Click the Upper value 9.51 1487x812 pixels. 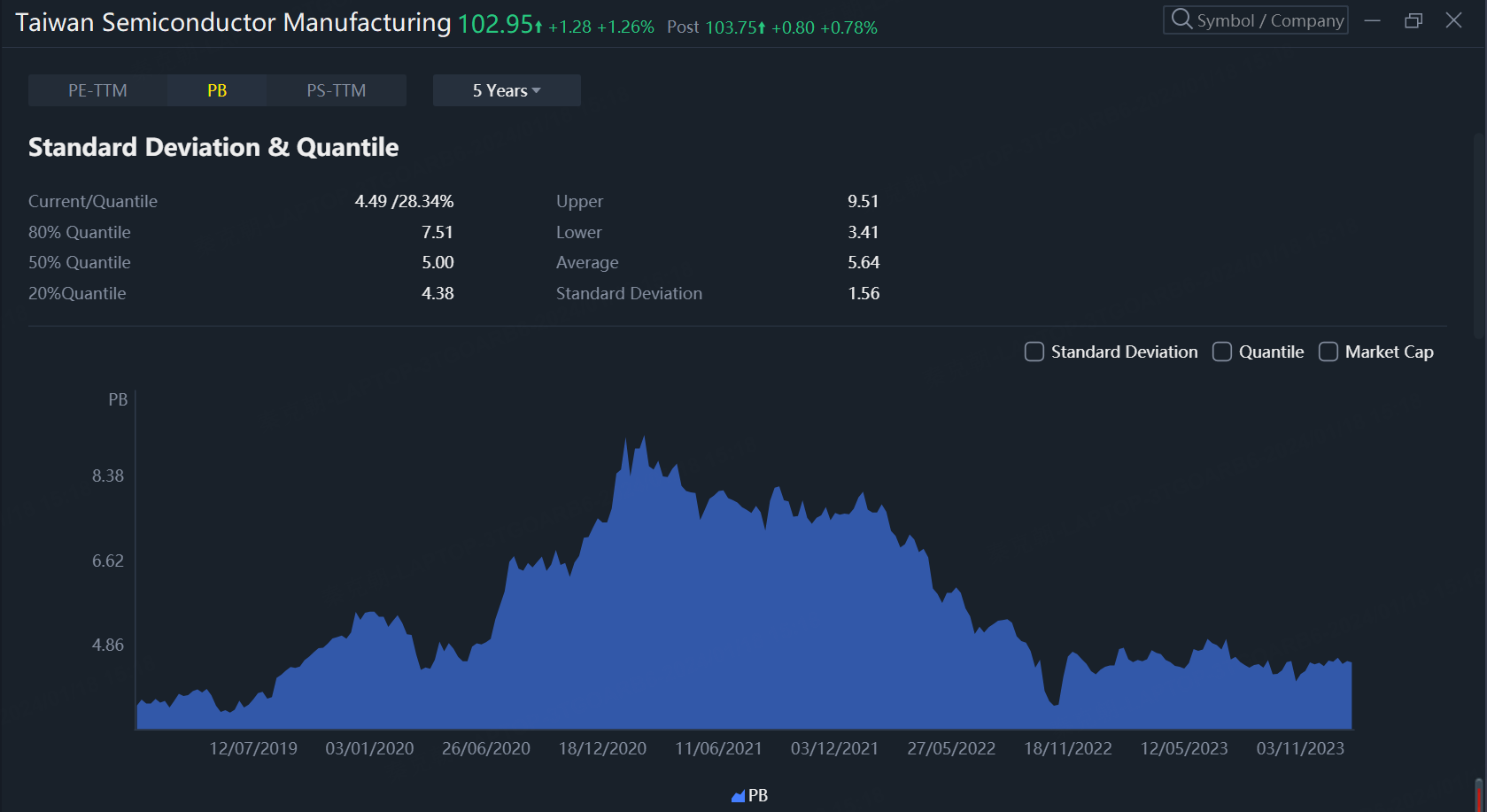[864, 201]
